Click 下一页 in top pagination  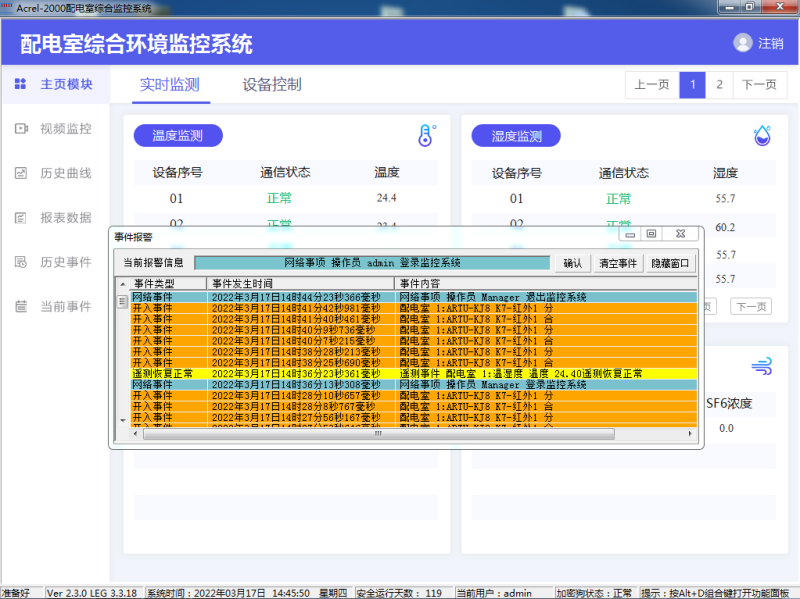pos(760,85)
